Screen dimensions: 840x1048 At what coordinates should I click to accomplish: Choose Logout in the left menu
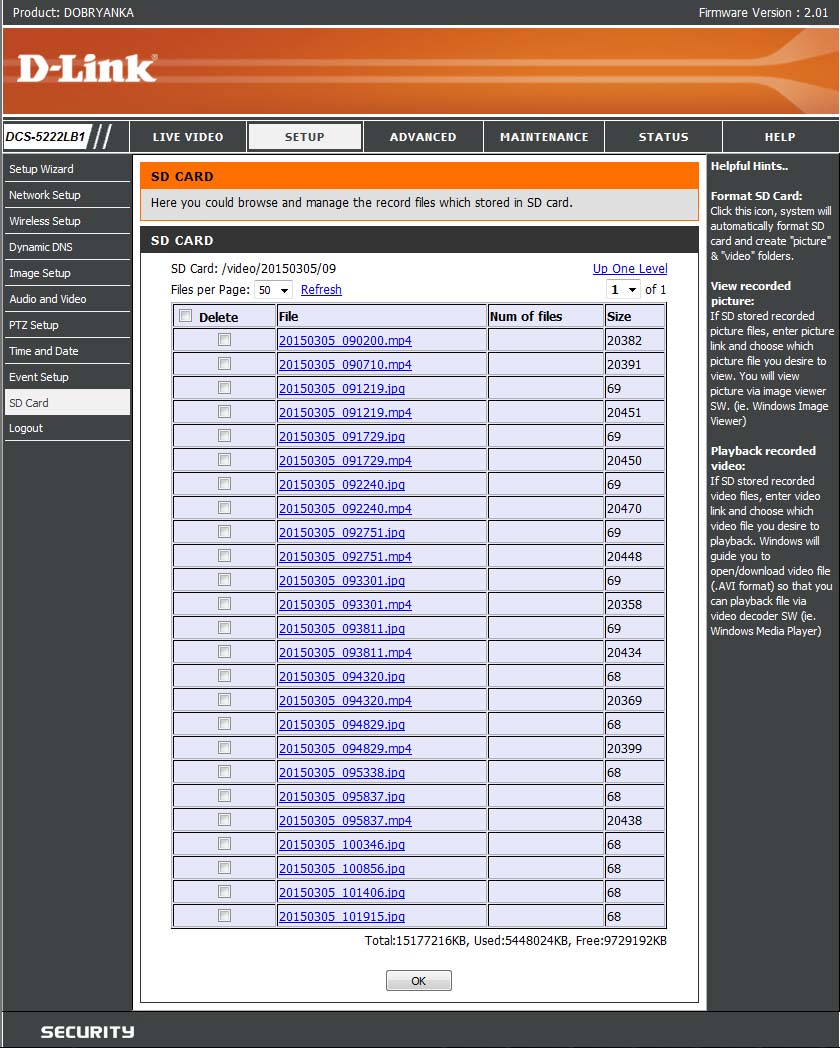26,428
